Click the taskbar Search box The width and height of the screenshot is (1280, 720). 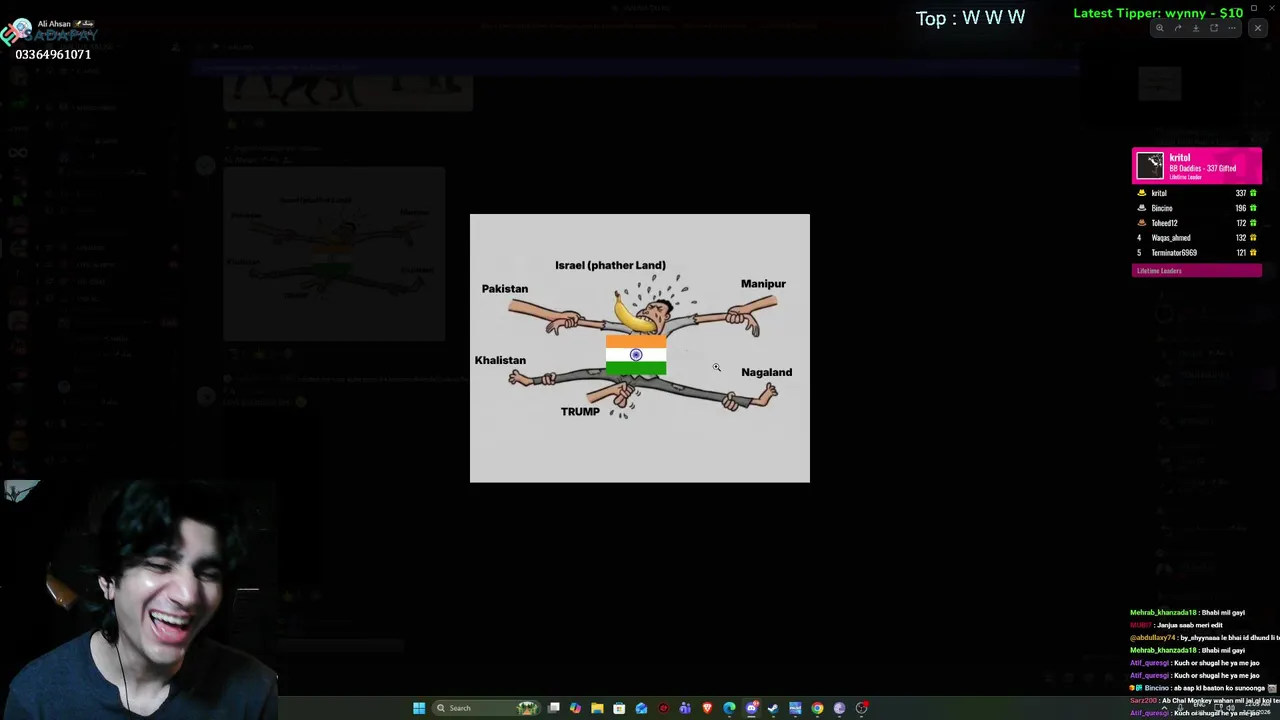486,708
